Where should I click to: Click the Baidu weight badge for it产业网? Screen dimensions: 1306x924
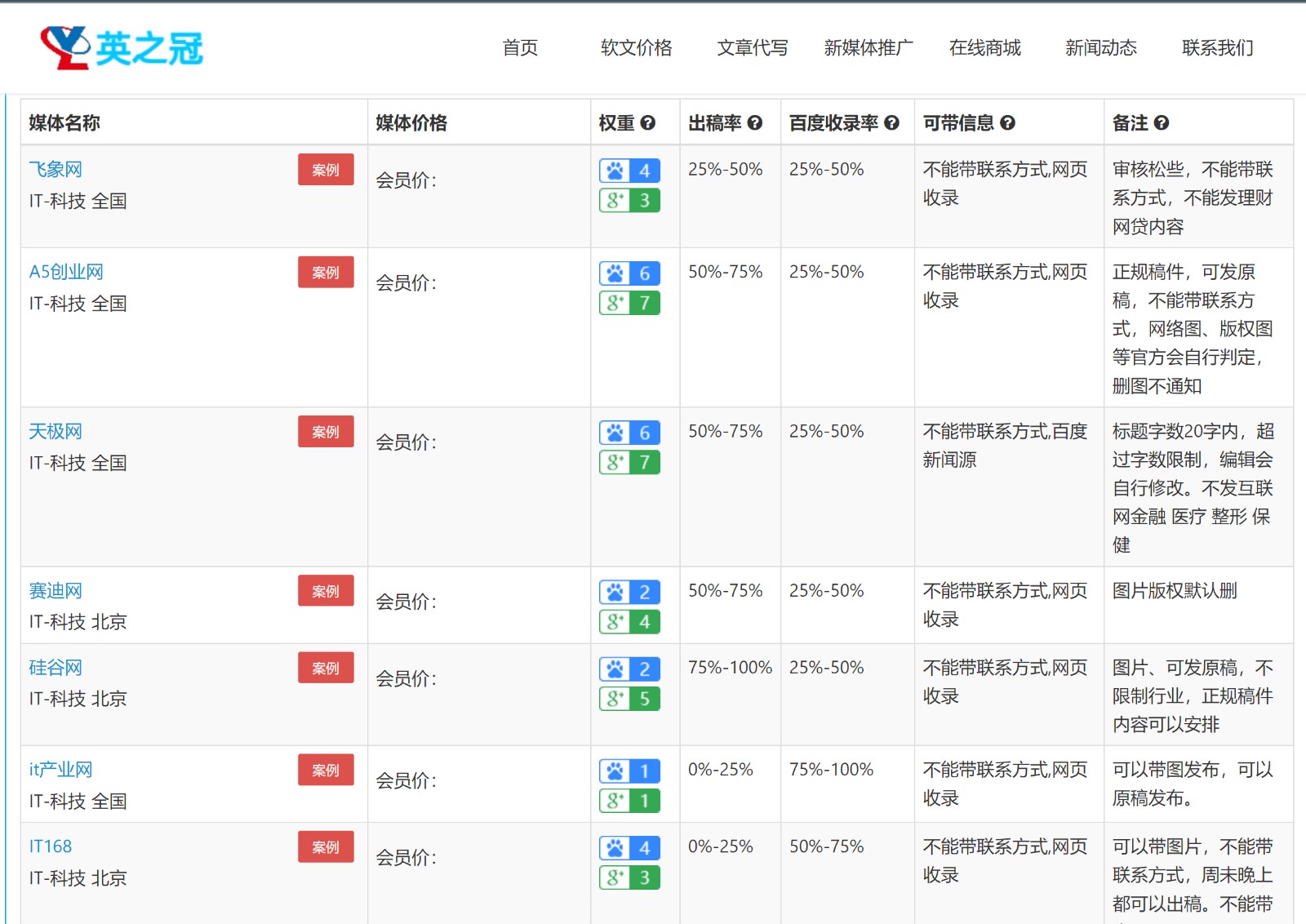pos(629,771)
